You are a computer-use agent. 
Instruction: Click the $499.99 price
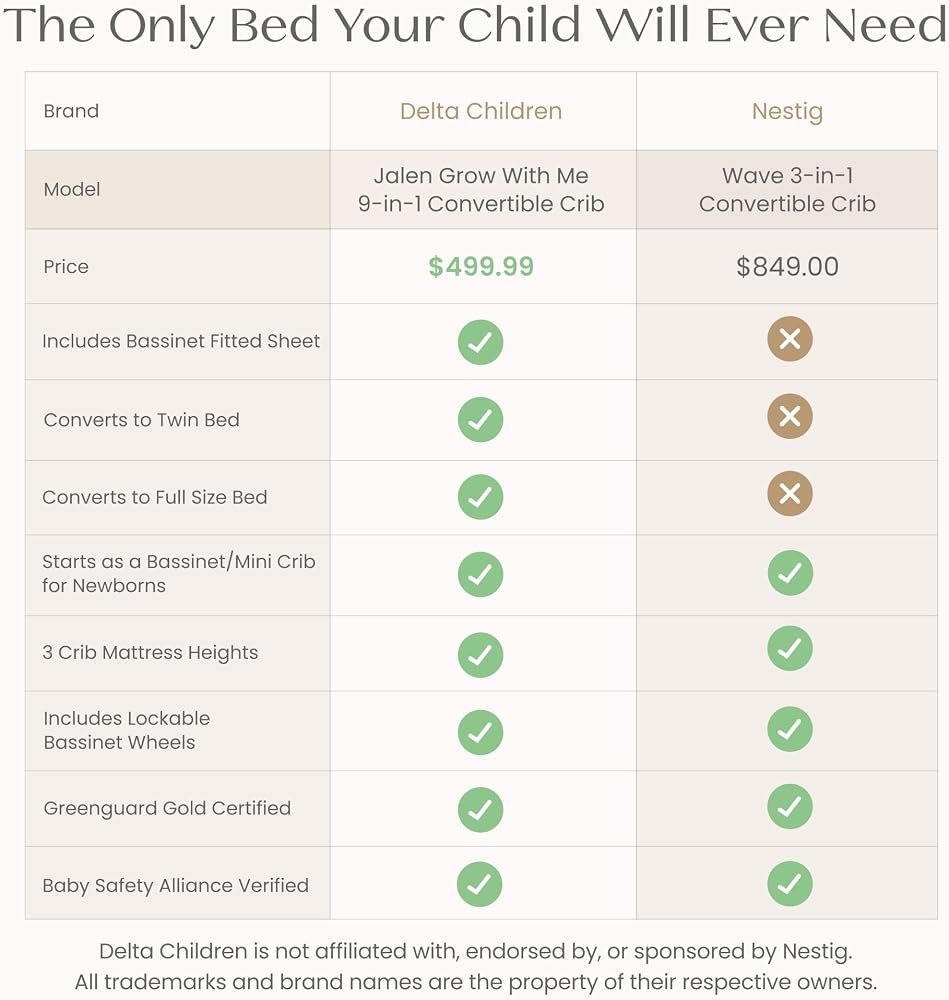click(481, 266)
